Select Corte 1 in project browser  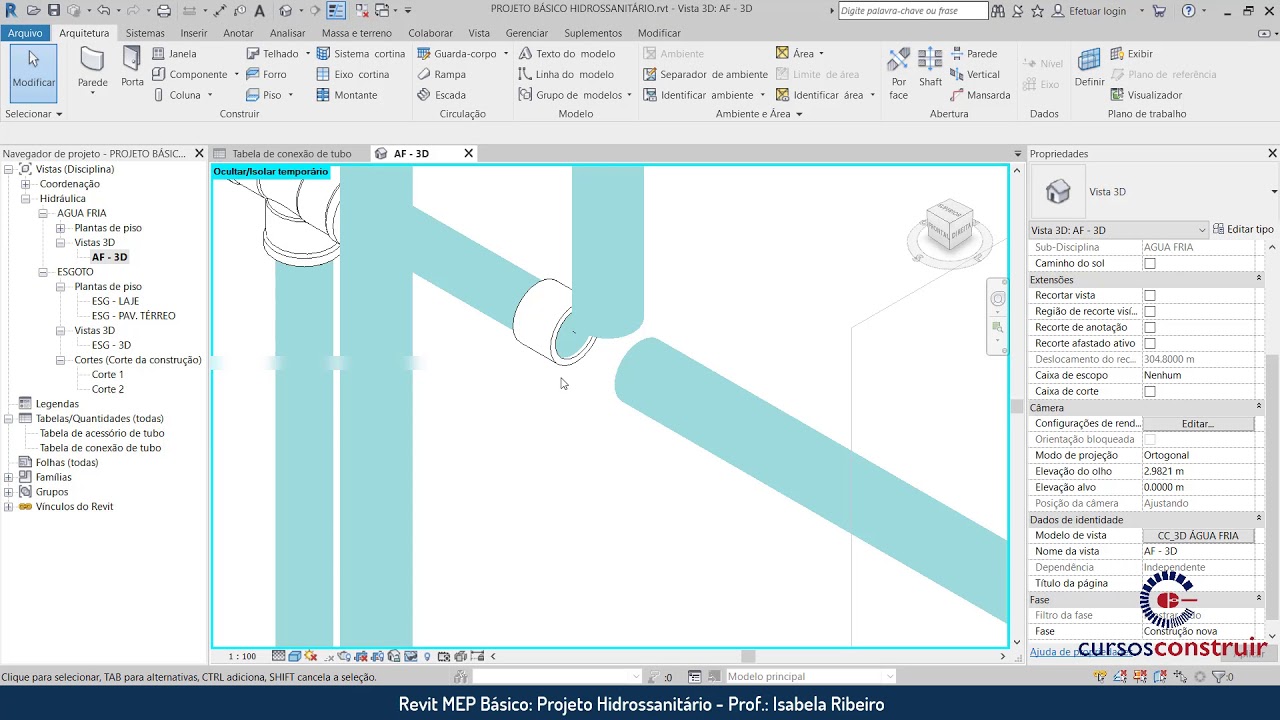[x=108, y=375]
